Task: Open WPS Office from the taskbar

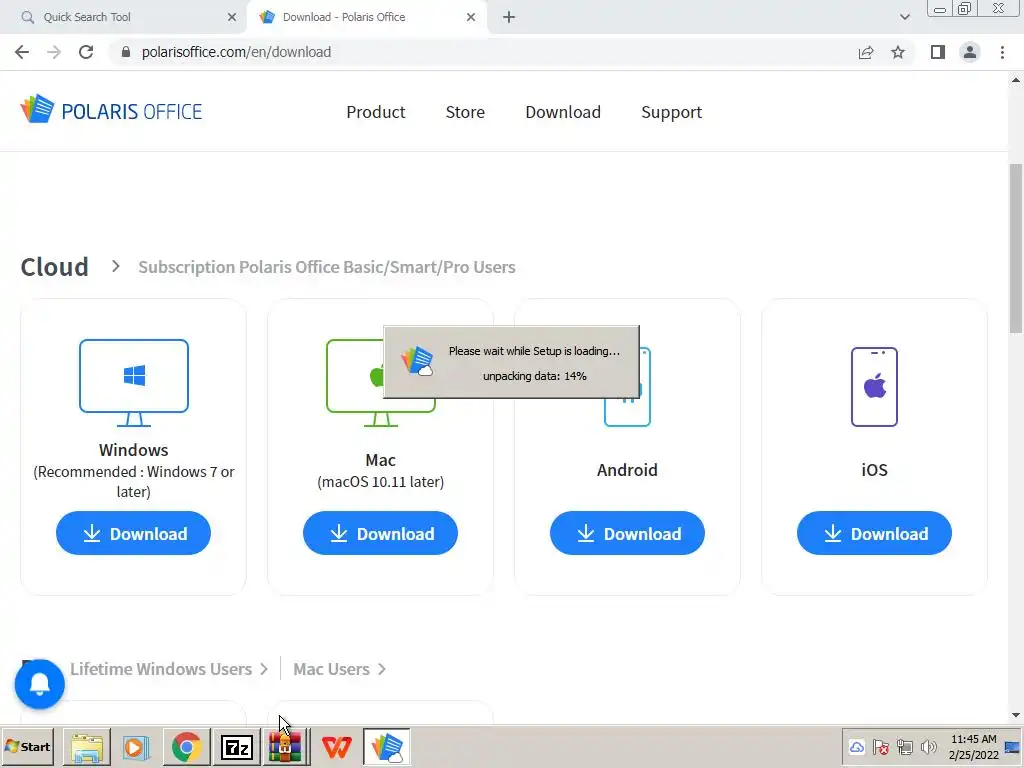Action: [336, 747]
